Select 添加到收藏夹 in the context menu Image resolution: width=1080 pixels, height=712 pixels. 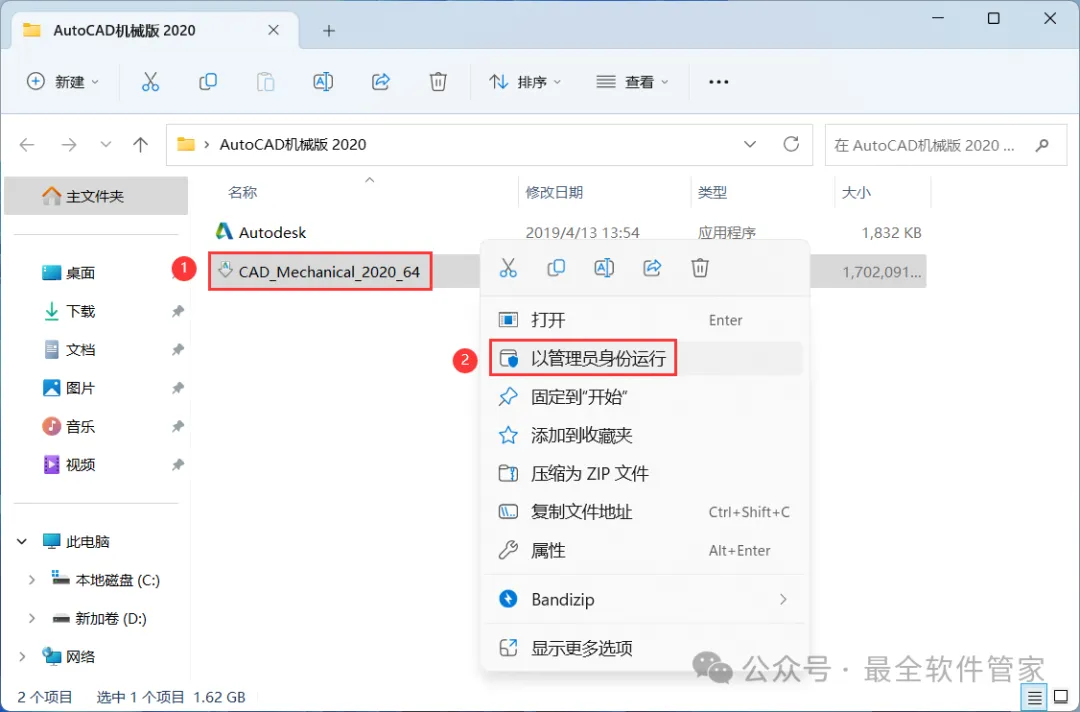point(645,435)
